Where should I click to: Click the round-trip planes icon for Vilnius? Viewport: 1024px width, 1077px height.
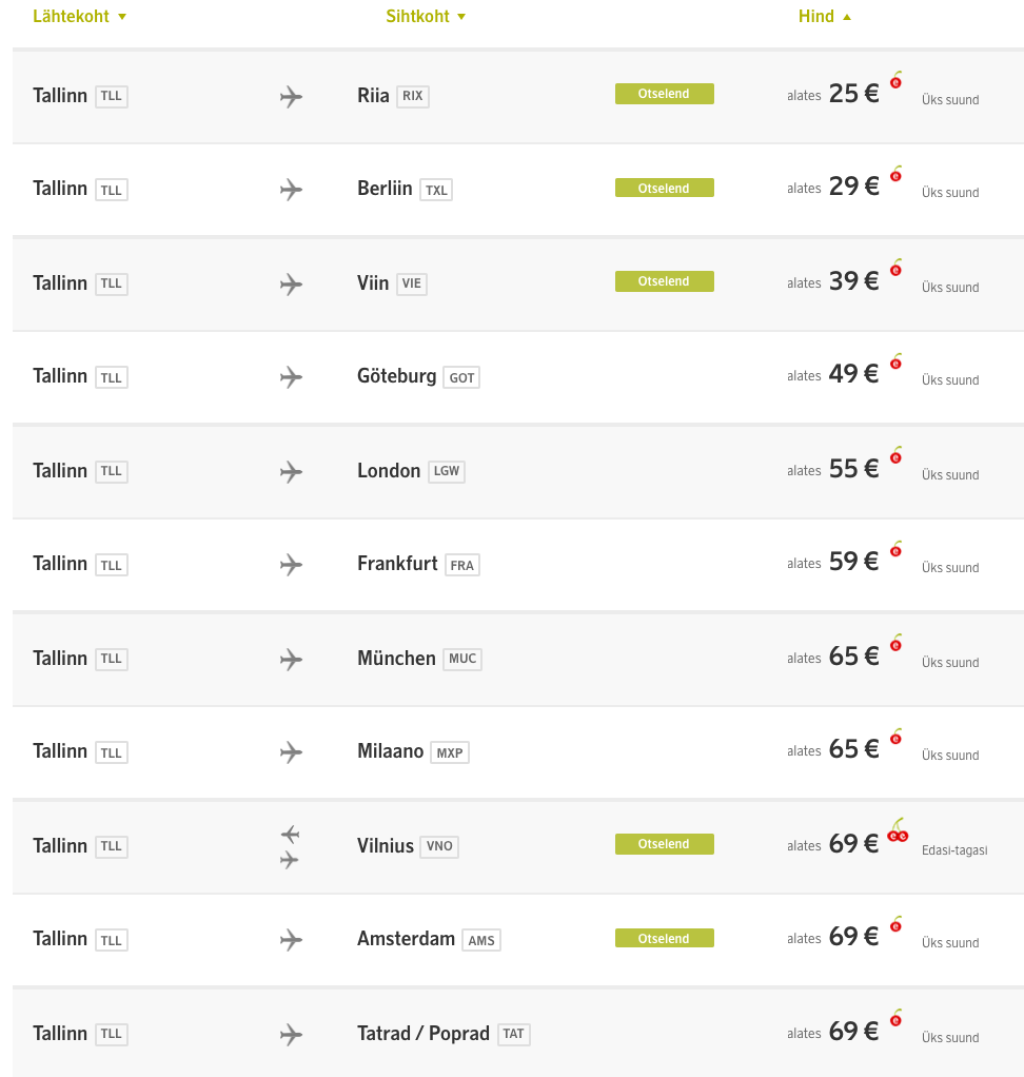click(290, 846)
